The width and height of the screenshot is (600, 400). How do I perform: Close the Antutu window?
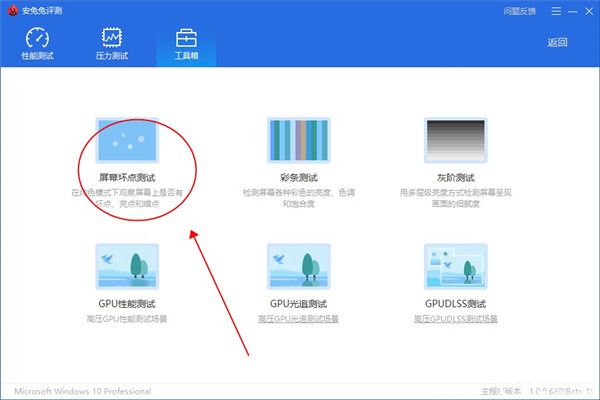click(589, 11)
